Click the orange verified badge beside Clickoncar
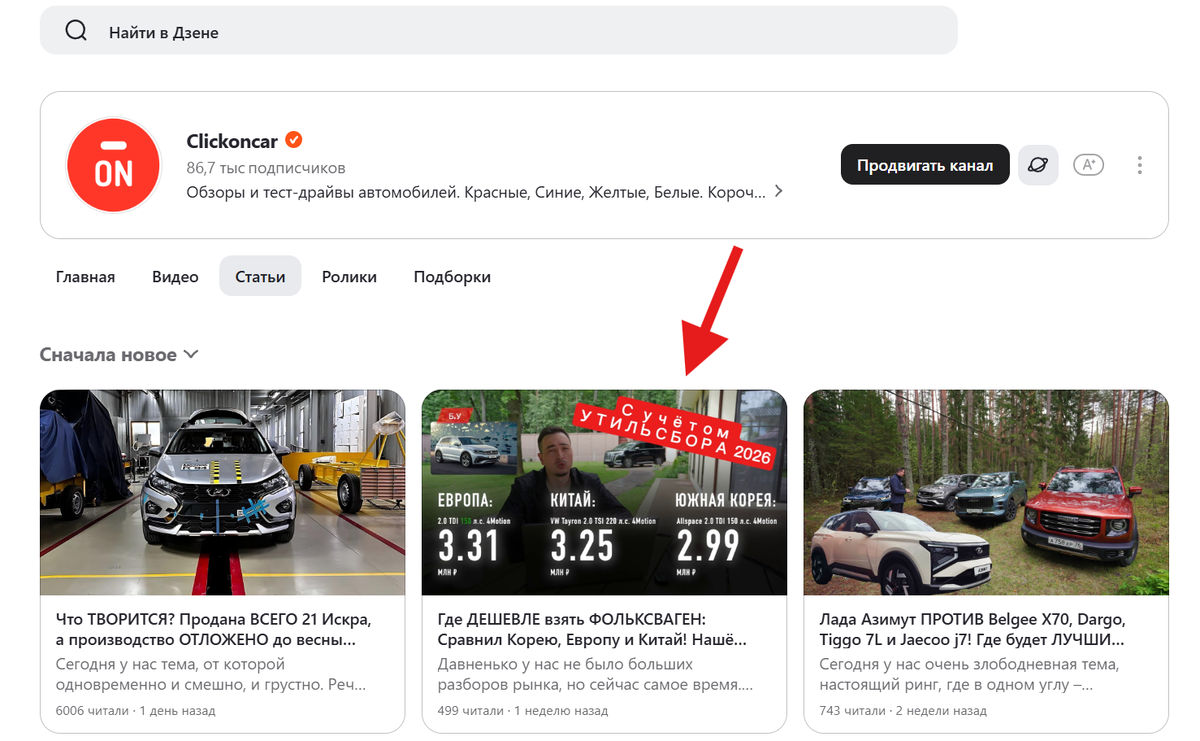This screenshot has width=1200, height=741. [294, 140]
